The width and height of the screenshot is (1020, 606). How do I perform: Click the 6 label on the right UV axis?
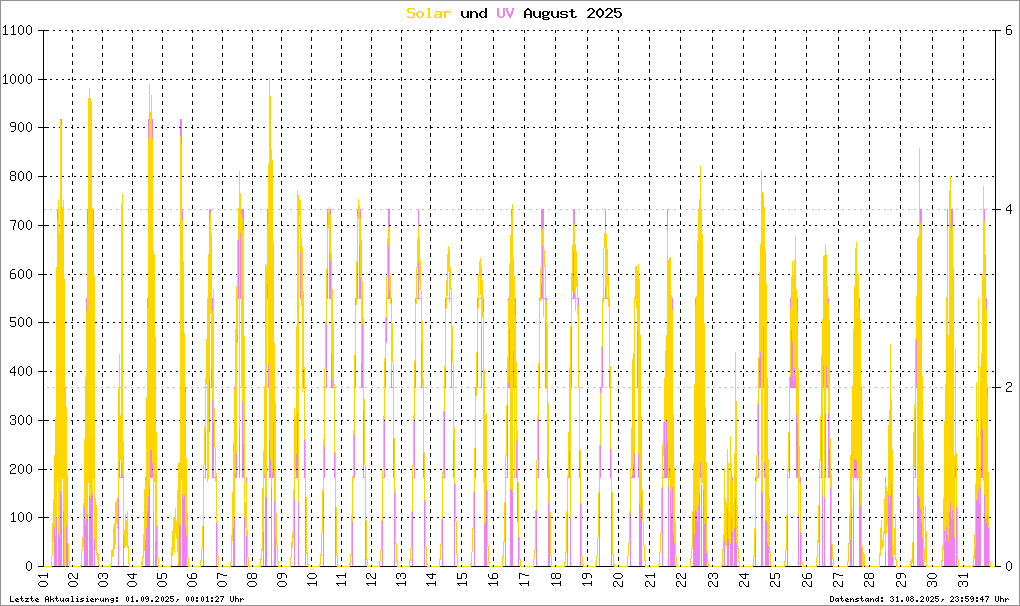coord(1009,31)
